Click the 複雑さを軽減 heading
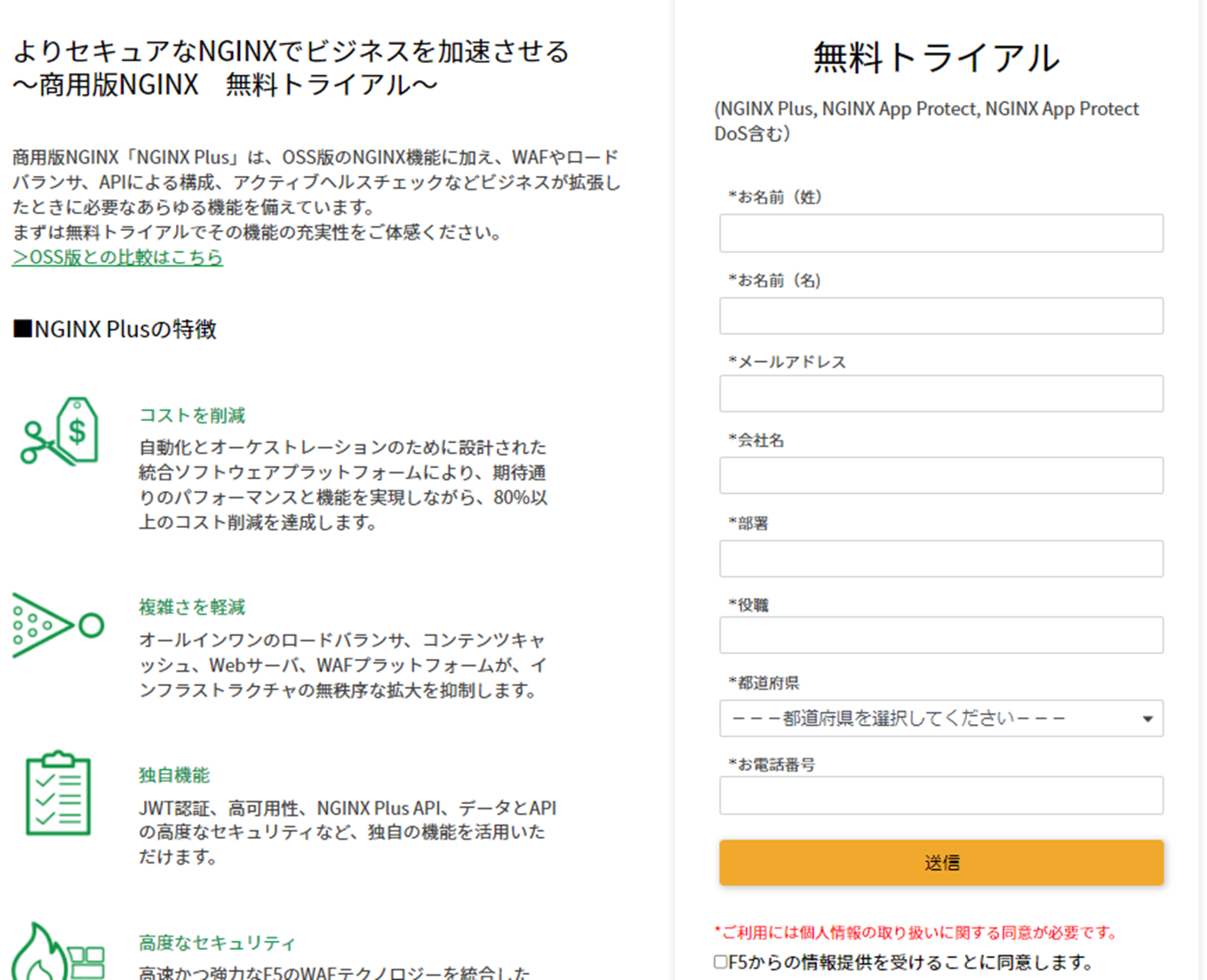 coord(192,607)
